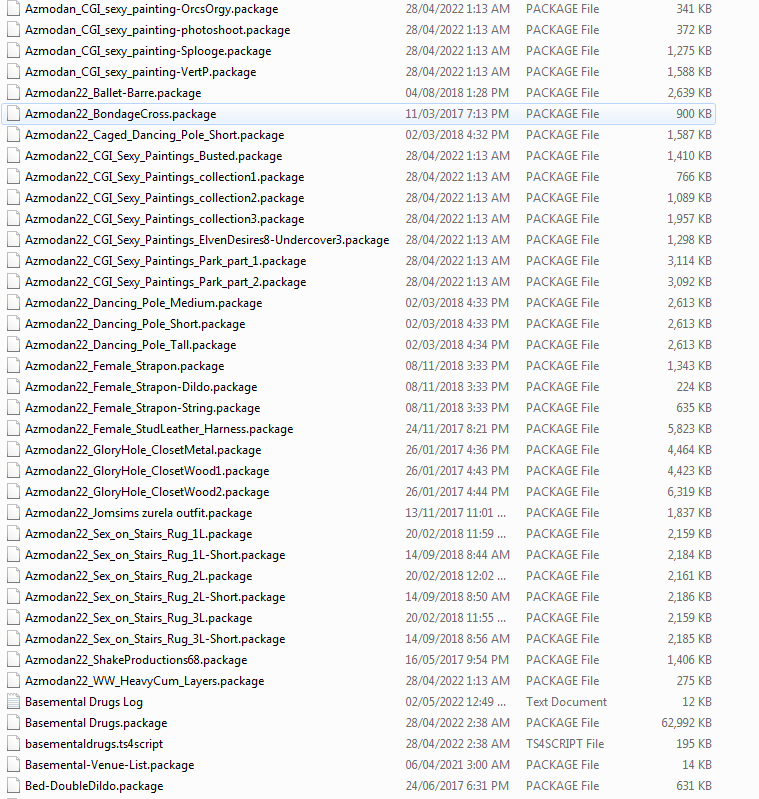Select the file name Azmodan22_CGI_Sexy_Paintings_ElvenDesires8-Undercover3.package
The width and height of the screenshot is (759, 799).
(207, 240)
